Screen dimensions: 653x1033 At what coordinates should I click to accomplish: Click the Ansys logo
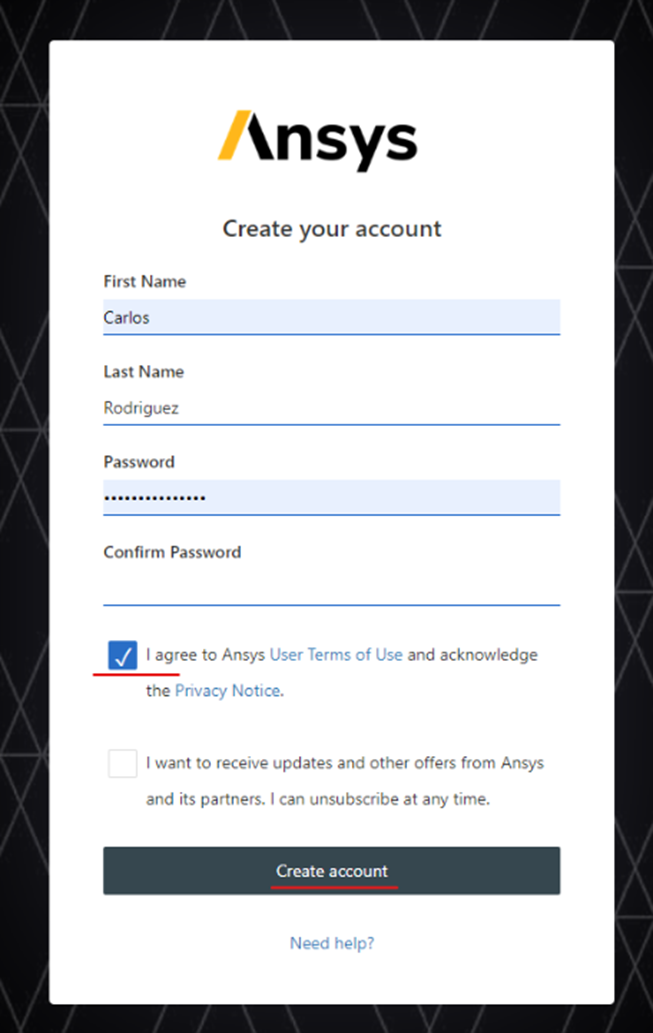(x=326, y=140)
